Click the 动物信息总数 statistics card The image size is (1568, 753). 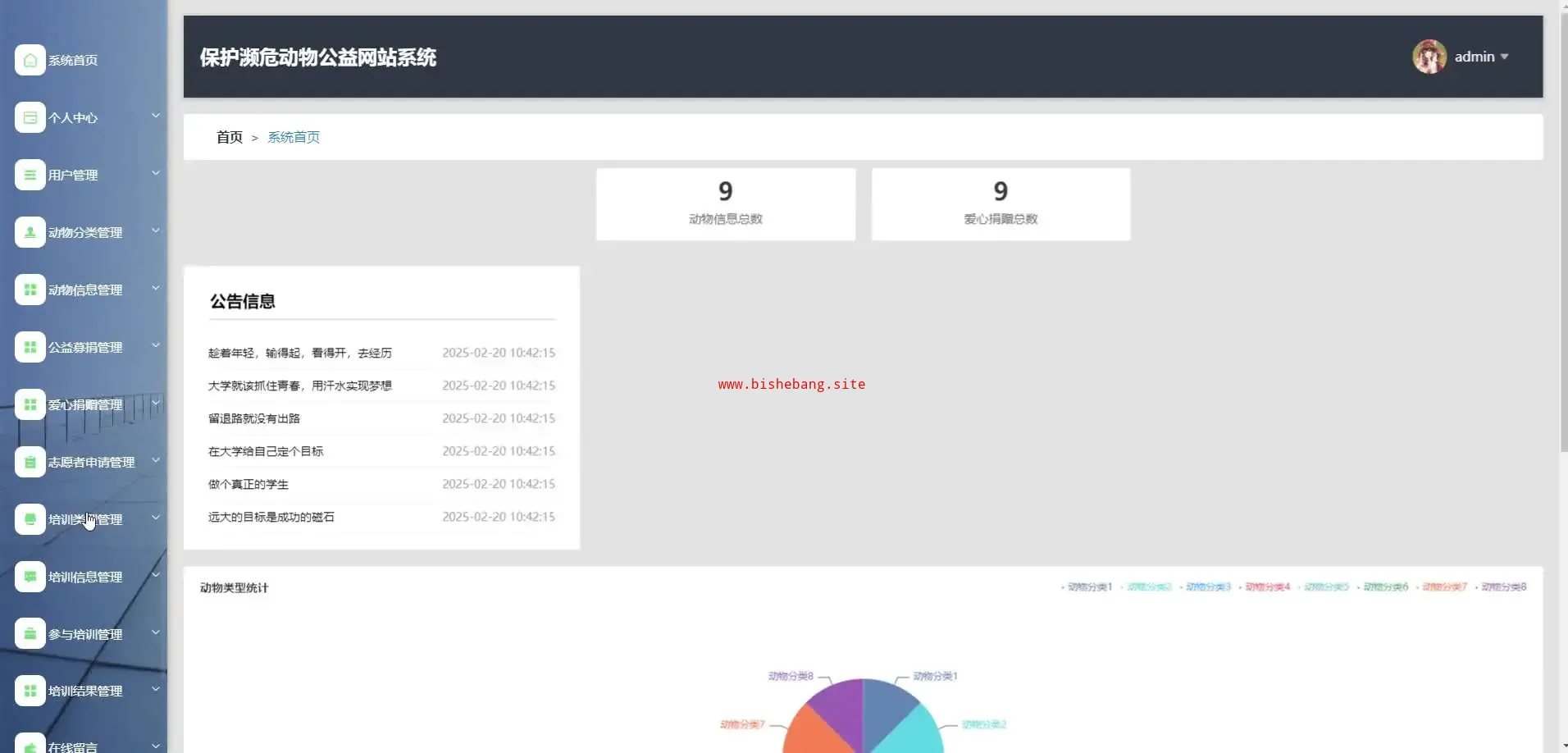pyautogui.click(x=726, y=204)
